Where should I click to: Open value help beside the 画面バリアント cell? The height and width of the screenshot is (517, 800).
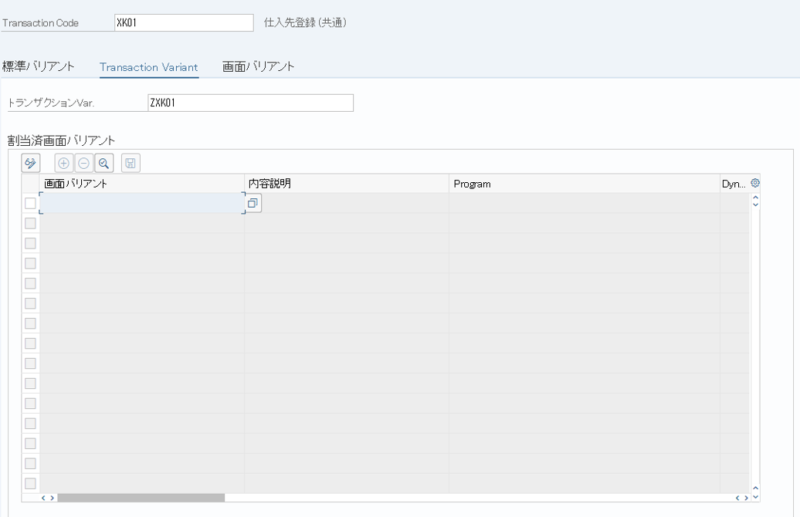(x=253, y=203)
